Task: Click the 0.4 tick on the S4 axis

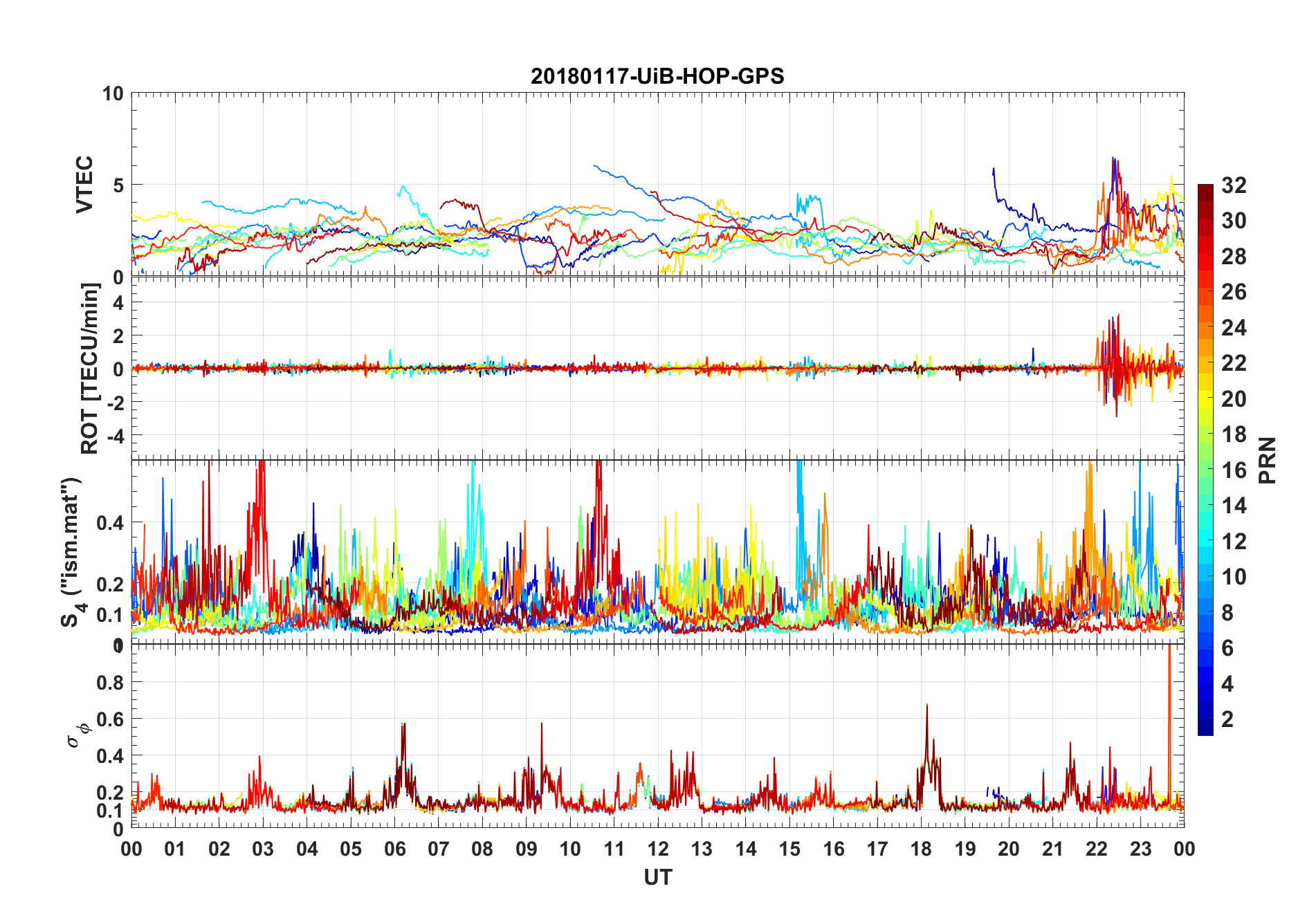Action: [x=110, y=523]
